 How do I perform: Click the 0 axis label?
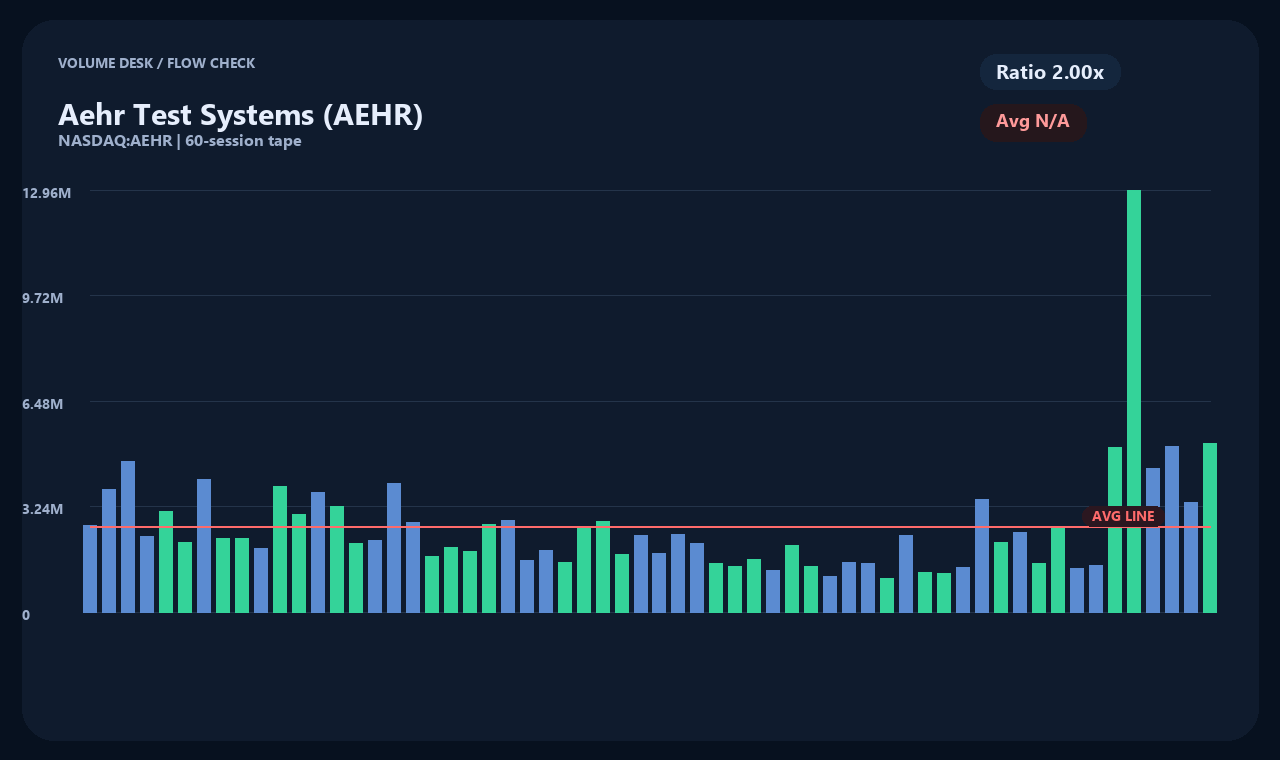[26, 615]
